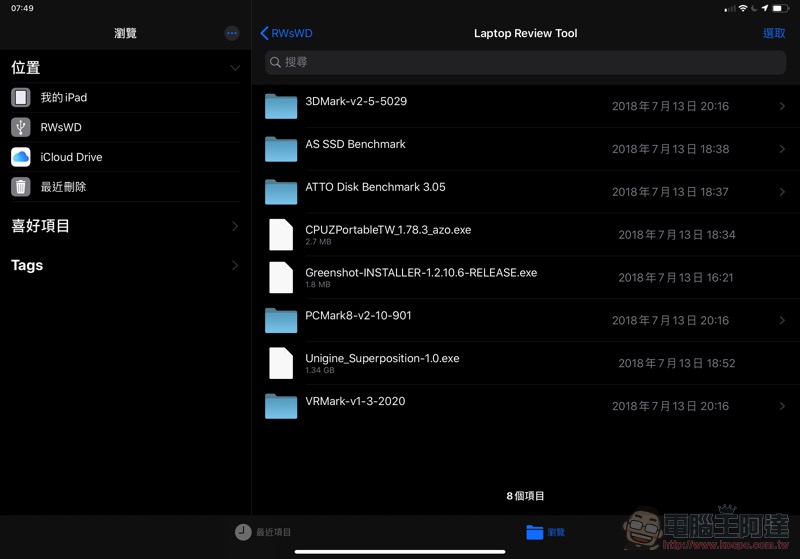Click the 3DMark-v2-5-5029 name
This screenshot has height=559, width=800.
coord(356,101)
